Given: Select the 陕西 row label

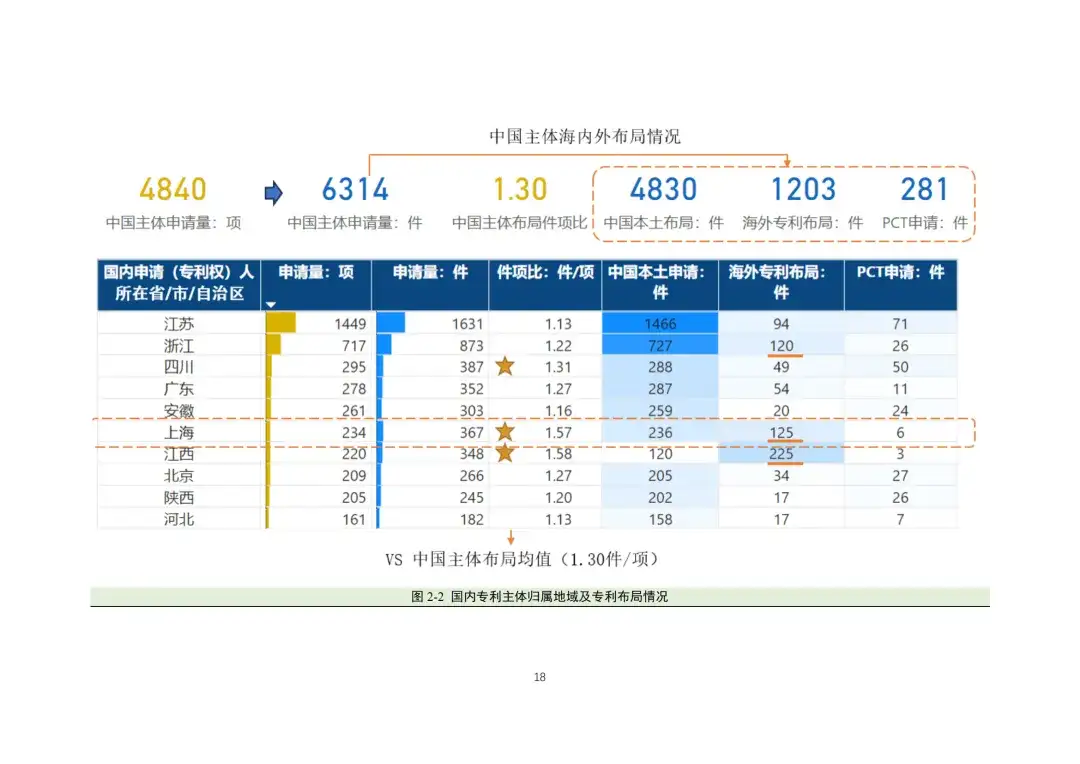Looking at the screenshot, I should [x=179, y=497].
